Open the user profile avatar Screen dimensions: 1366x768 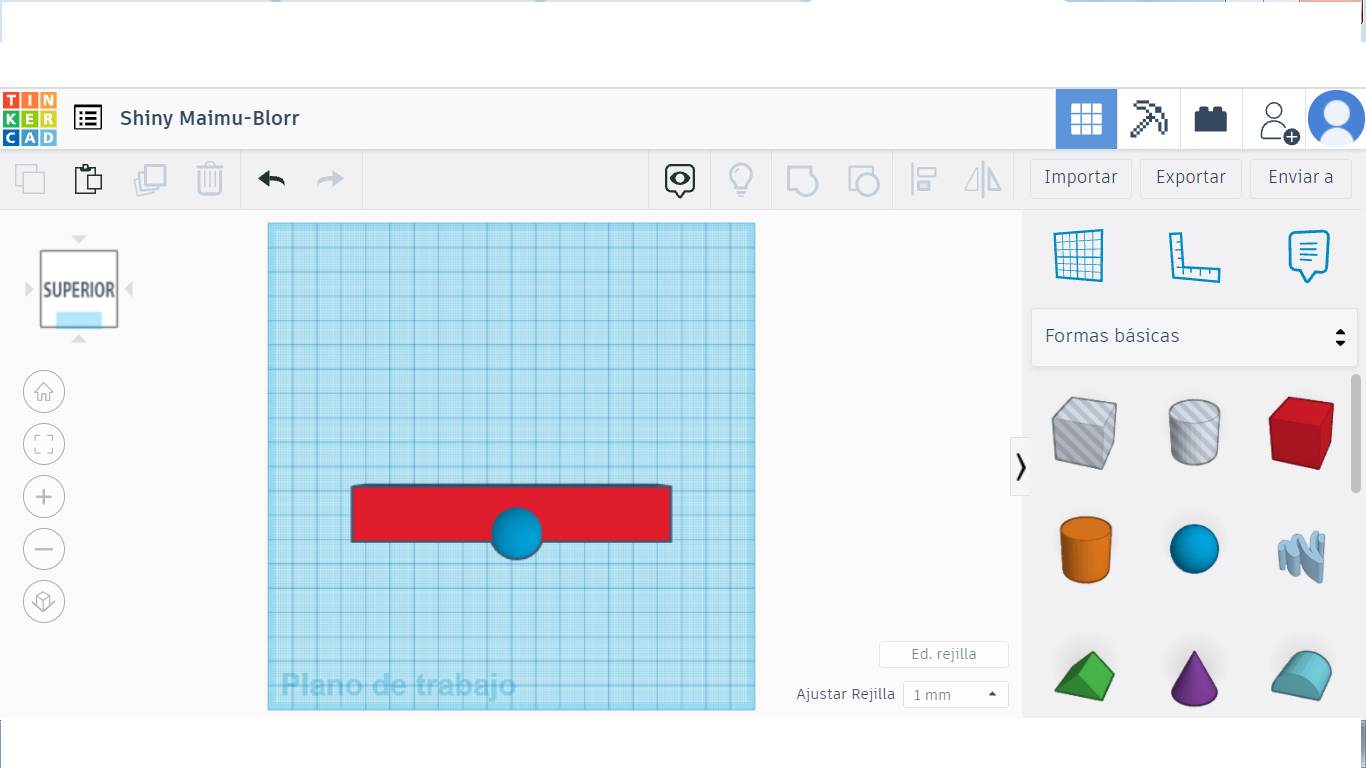click(x=1336, y=119)
